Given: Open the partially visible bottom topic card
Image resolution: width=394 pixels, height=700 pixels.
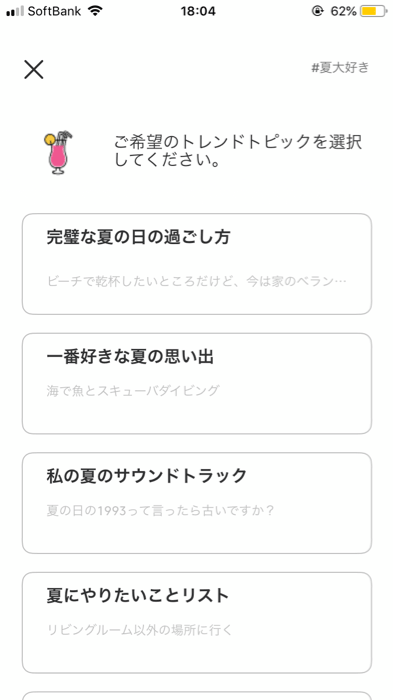Looking at the screenshot, I should click(x=197, y=696).
